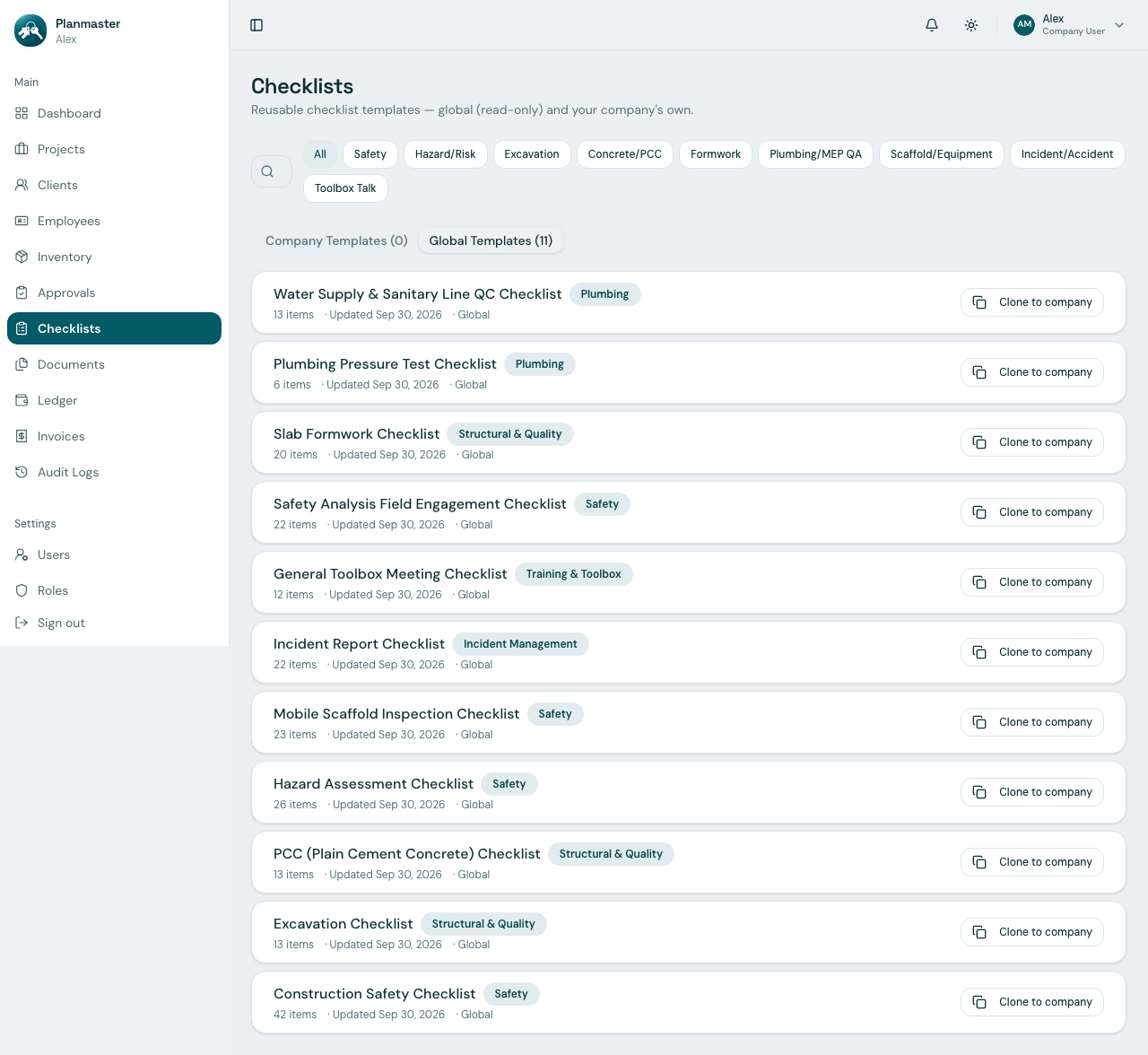Image resolution: width=1148 pixels, height=1055 pixels.
Task: Click the Users icon under Settings
Action: (x=22, y=554)
